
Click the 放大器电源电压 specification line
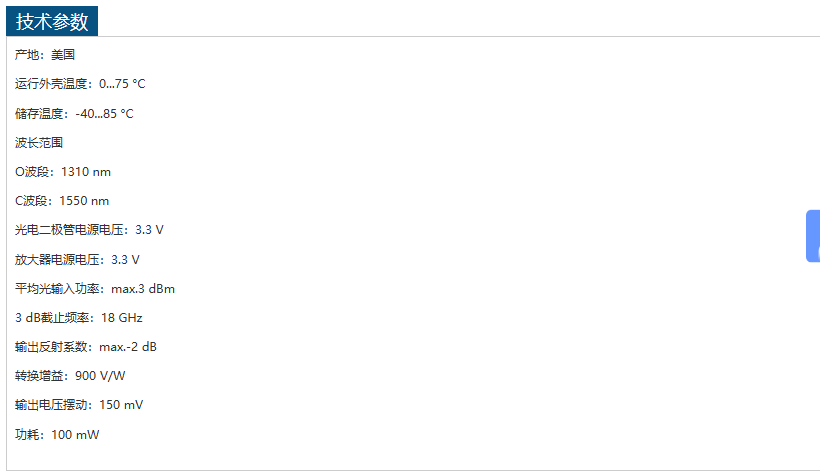77,259
